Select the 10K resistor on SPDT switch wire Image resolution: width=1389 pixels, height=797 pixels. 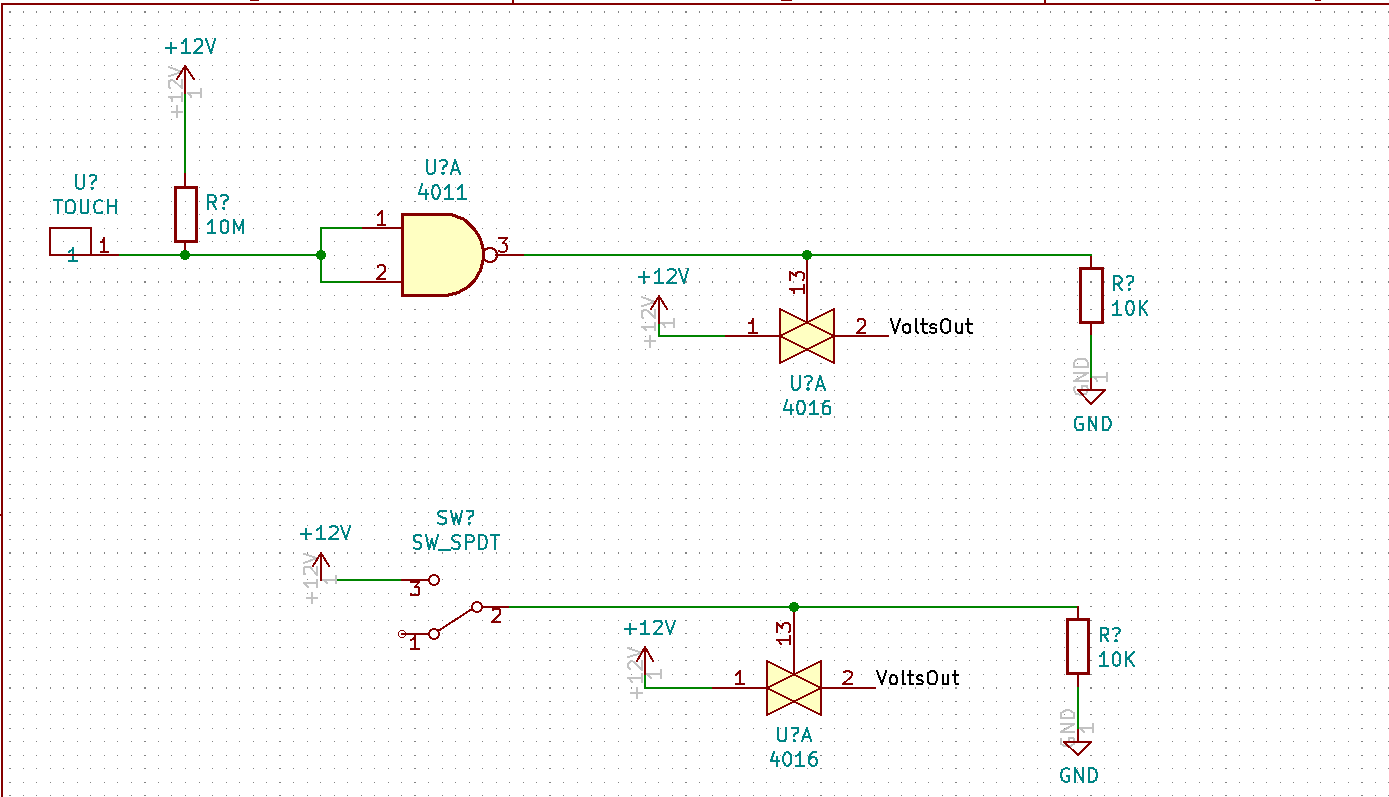coord(1077,646)
